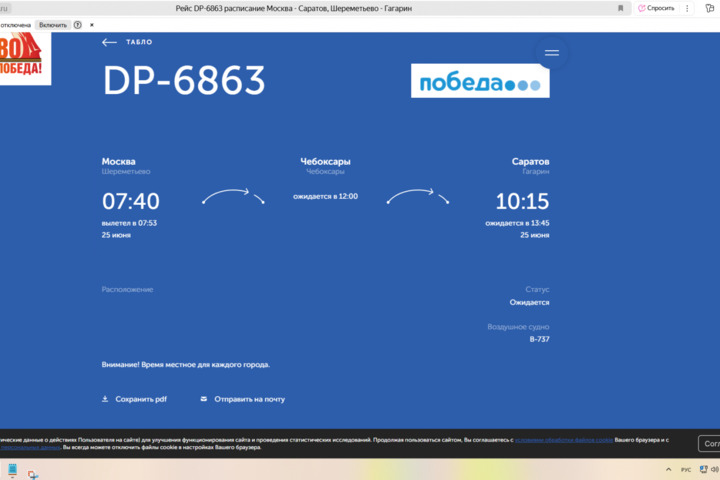Click the Москва departure city name
This screenshot has width=720, height=480.
click(x=118, y=162)
